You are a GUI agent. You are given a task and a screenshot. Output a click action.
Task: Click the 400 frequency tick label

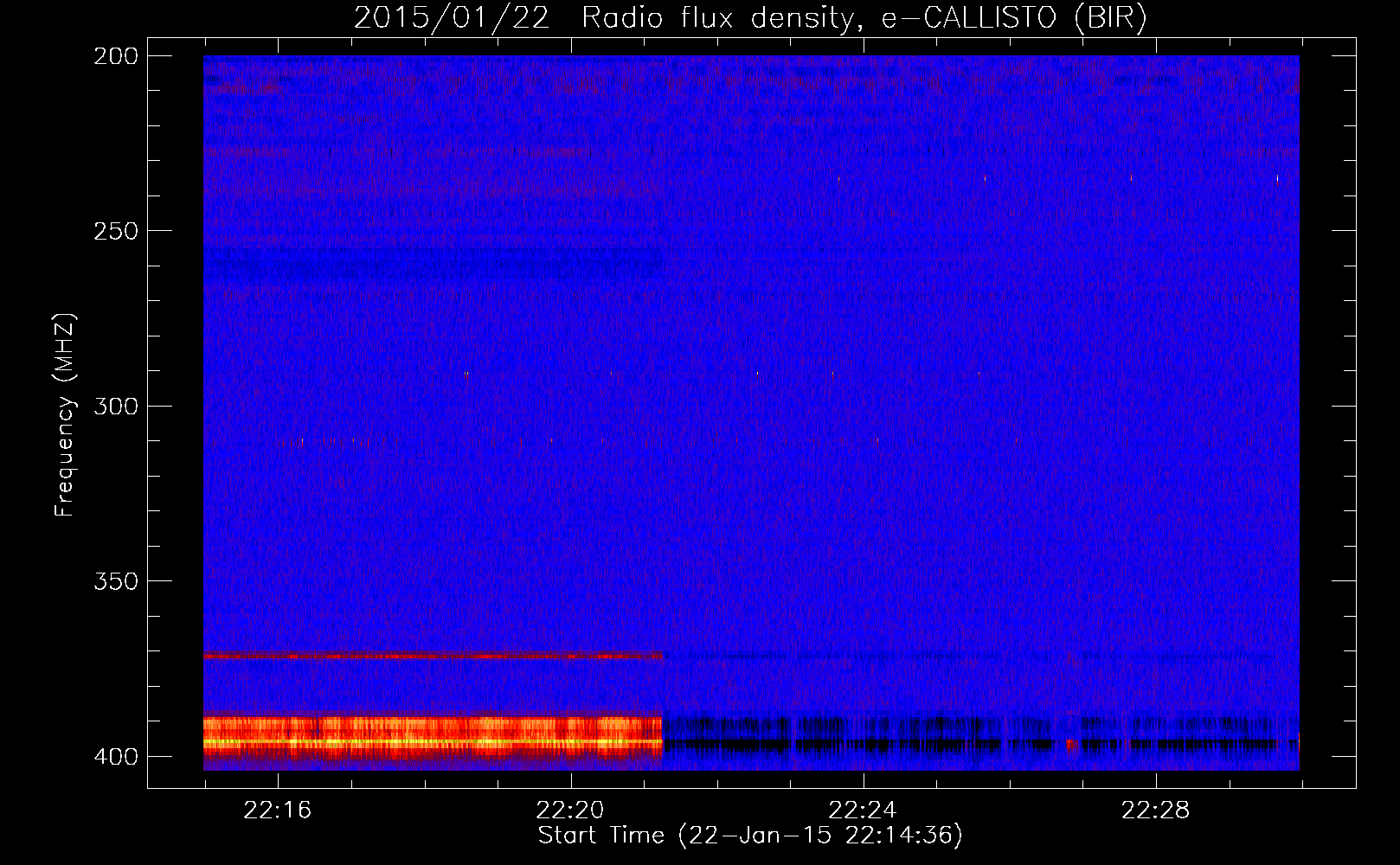pos(116,756)
